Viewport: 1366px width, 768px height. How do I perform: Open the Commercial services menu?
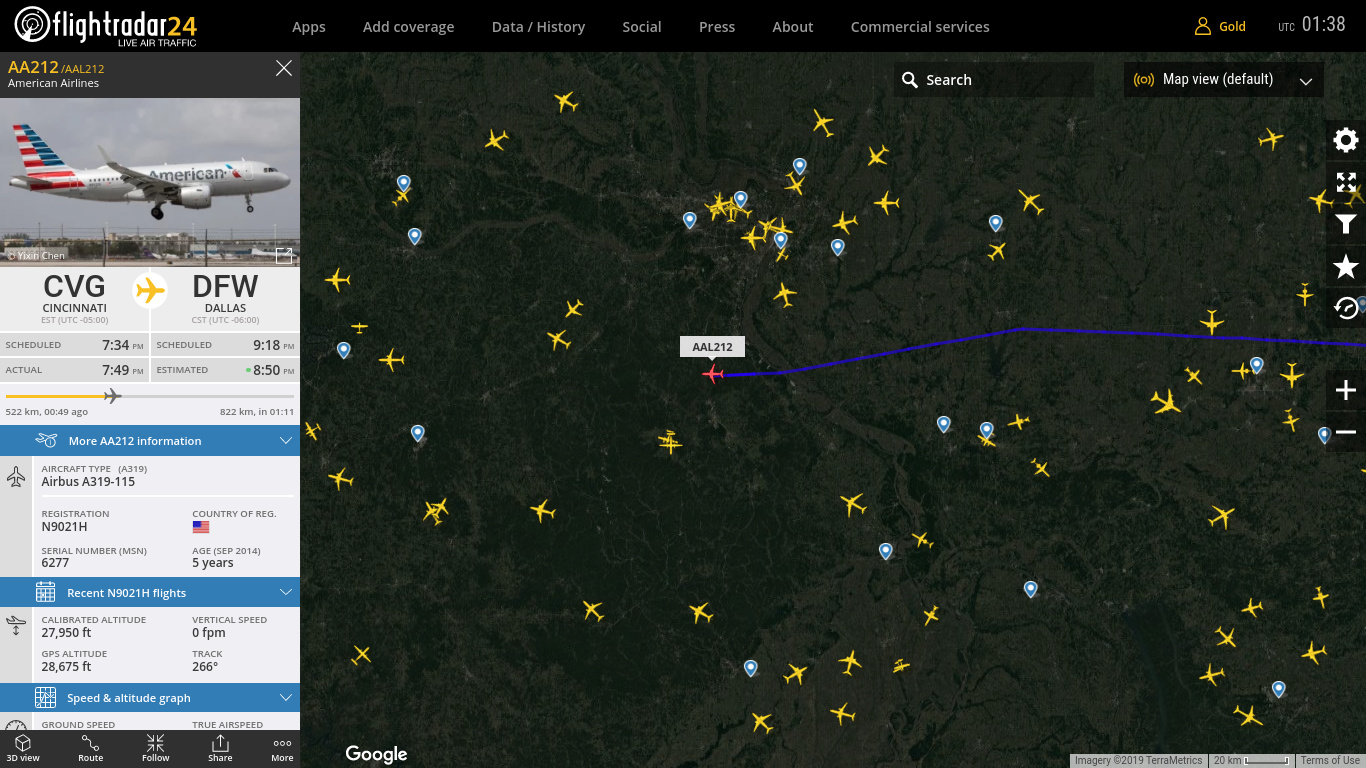point(920,27)
